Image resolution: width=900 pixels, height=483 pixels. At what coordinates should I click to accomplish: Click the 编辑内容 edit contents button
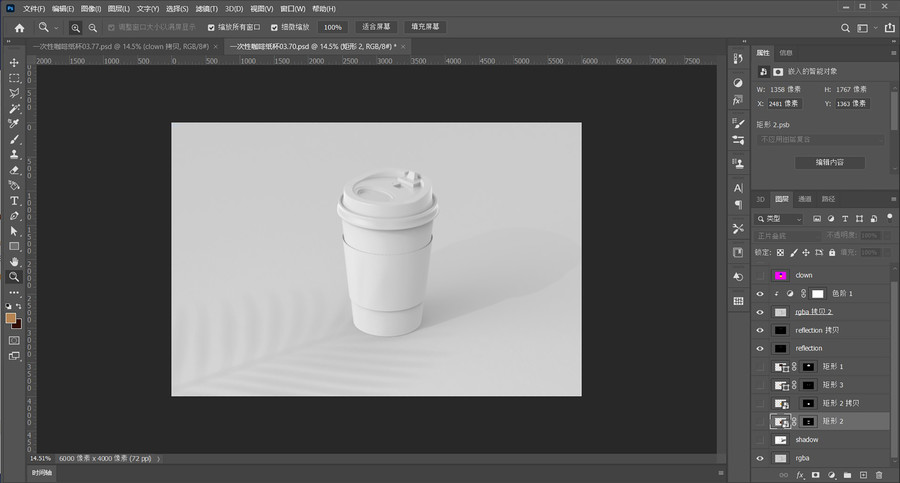[829, 163]
